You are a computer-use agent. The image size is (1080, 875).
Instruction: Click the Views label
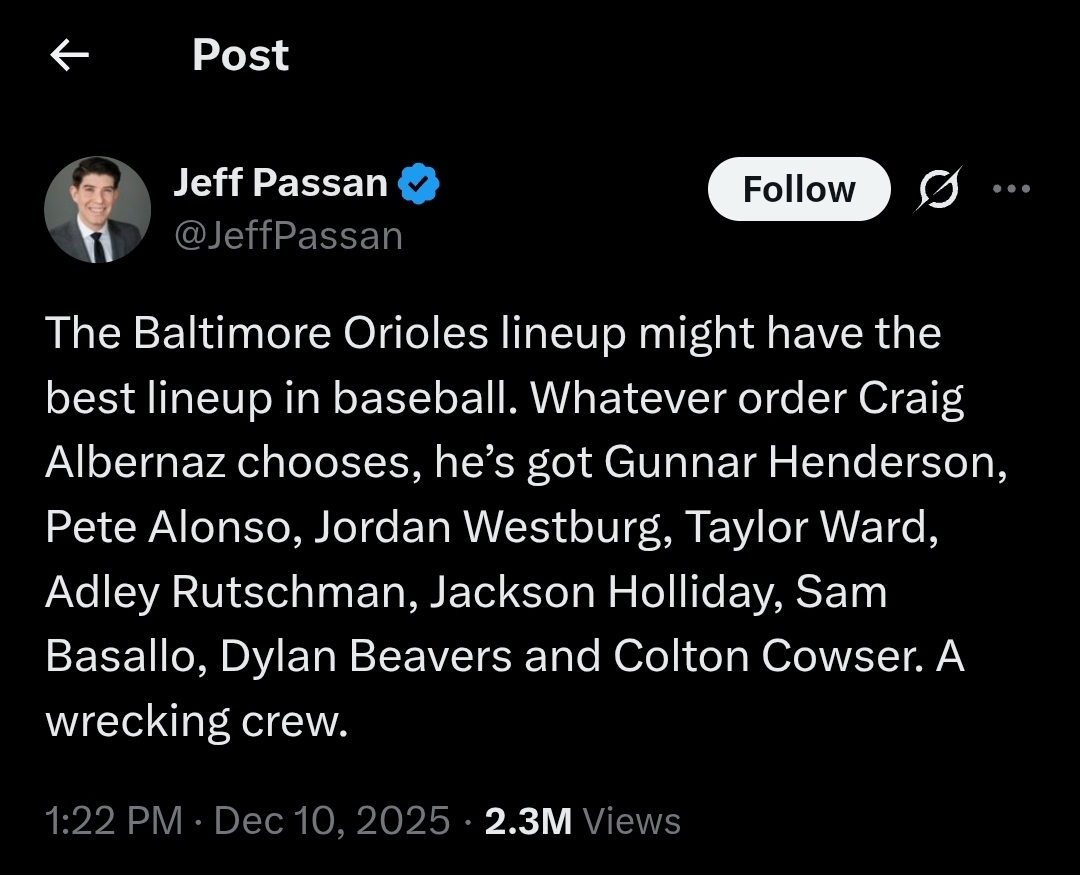tap(632, 821)
